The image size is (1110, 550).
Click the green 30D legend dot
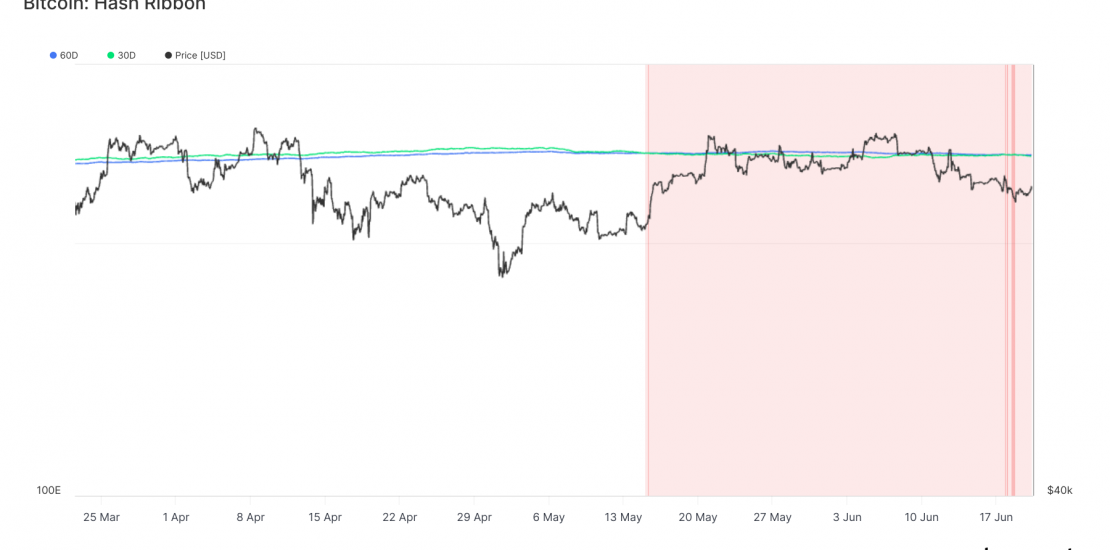pos(111,55)
